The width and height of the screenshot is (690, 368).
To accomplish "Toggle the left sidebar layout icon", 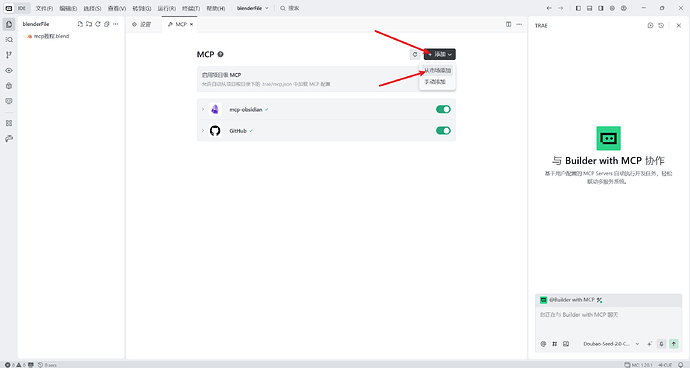I will [578, 8].
